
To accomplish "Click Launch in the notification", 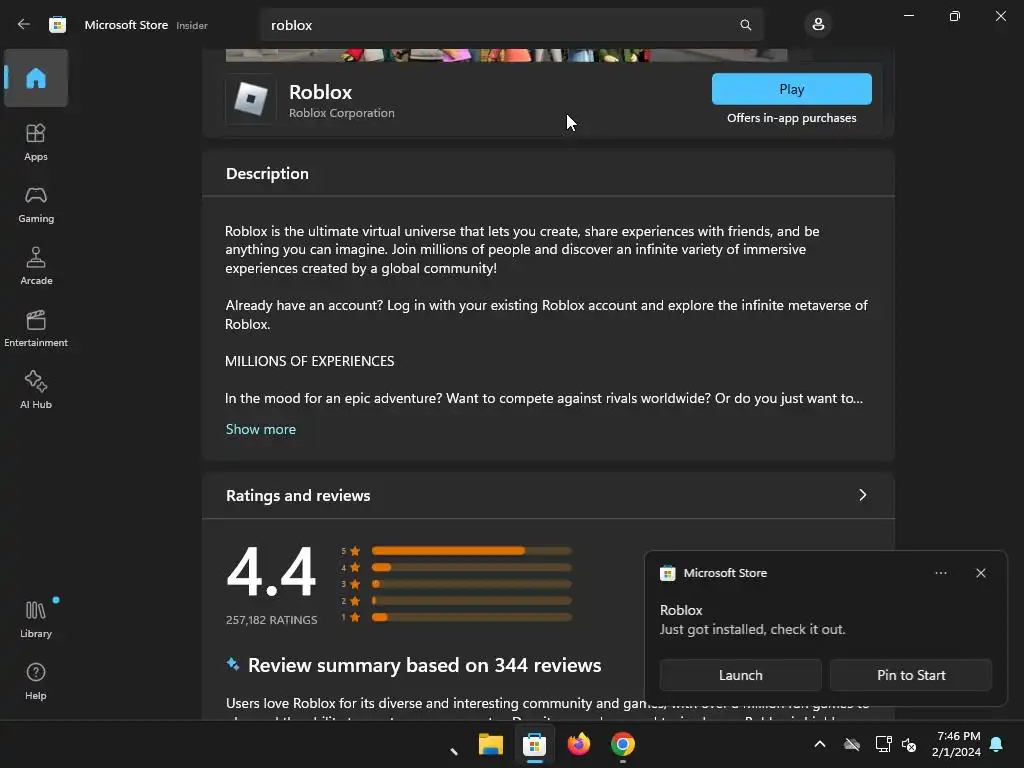I will coord(741,675).
